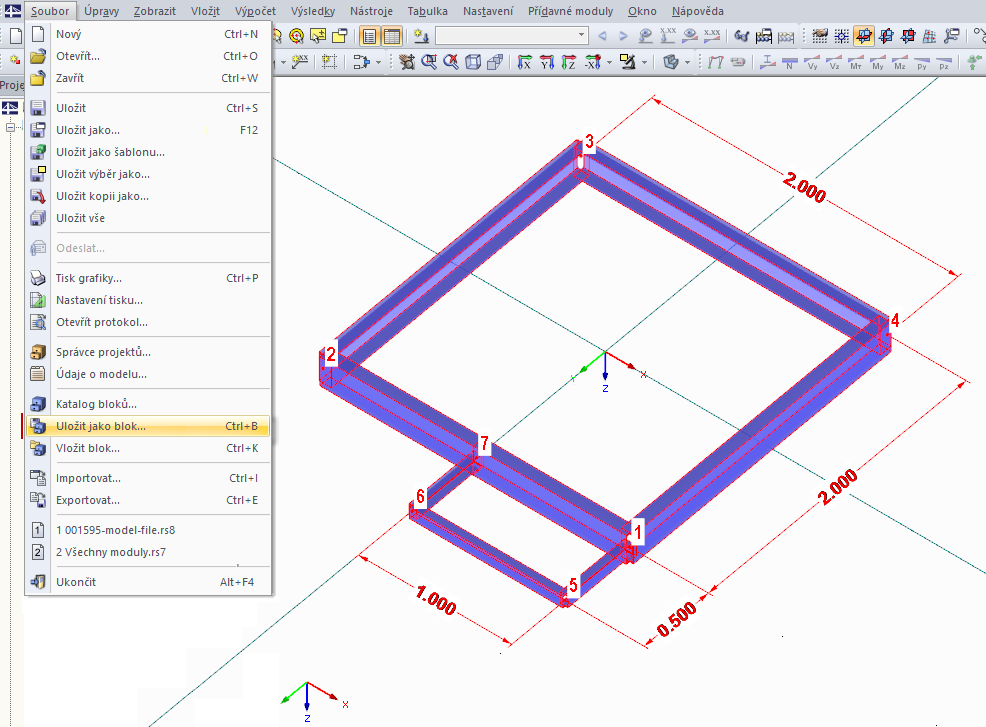Click the 1.000 dimension label

coord(436,600)
